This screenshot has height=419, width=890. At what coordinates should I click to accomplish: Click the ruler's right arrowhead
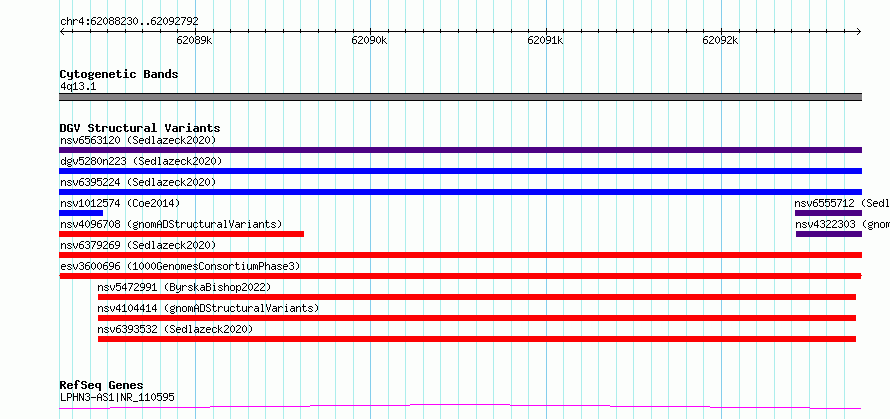click(x=859, y=32)
